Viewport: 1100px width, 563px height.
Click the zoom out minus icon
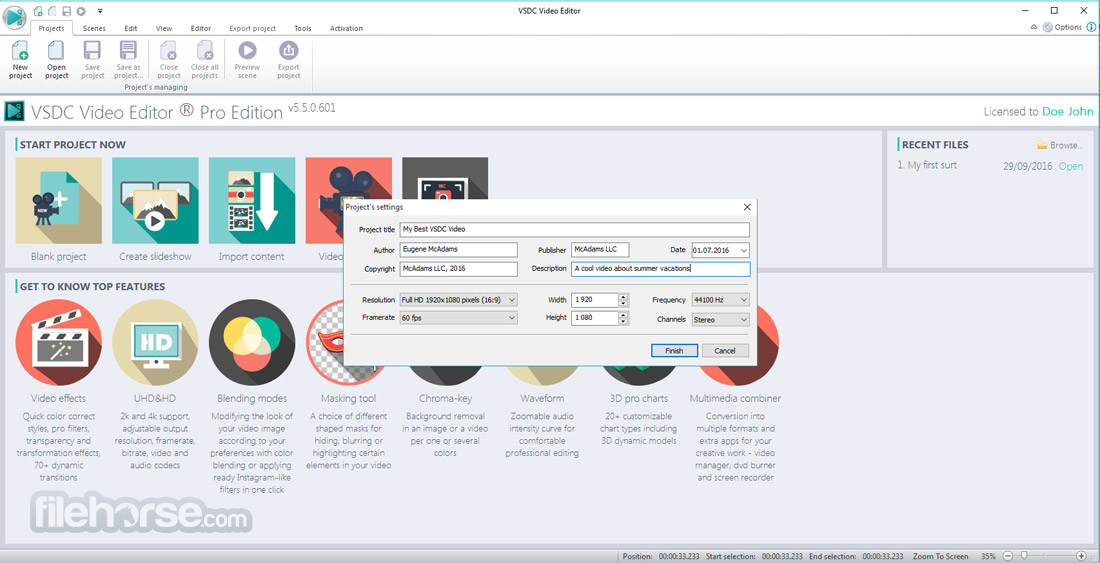coord(1007,556)
